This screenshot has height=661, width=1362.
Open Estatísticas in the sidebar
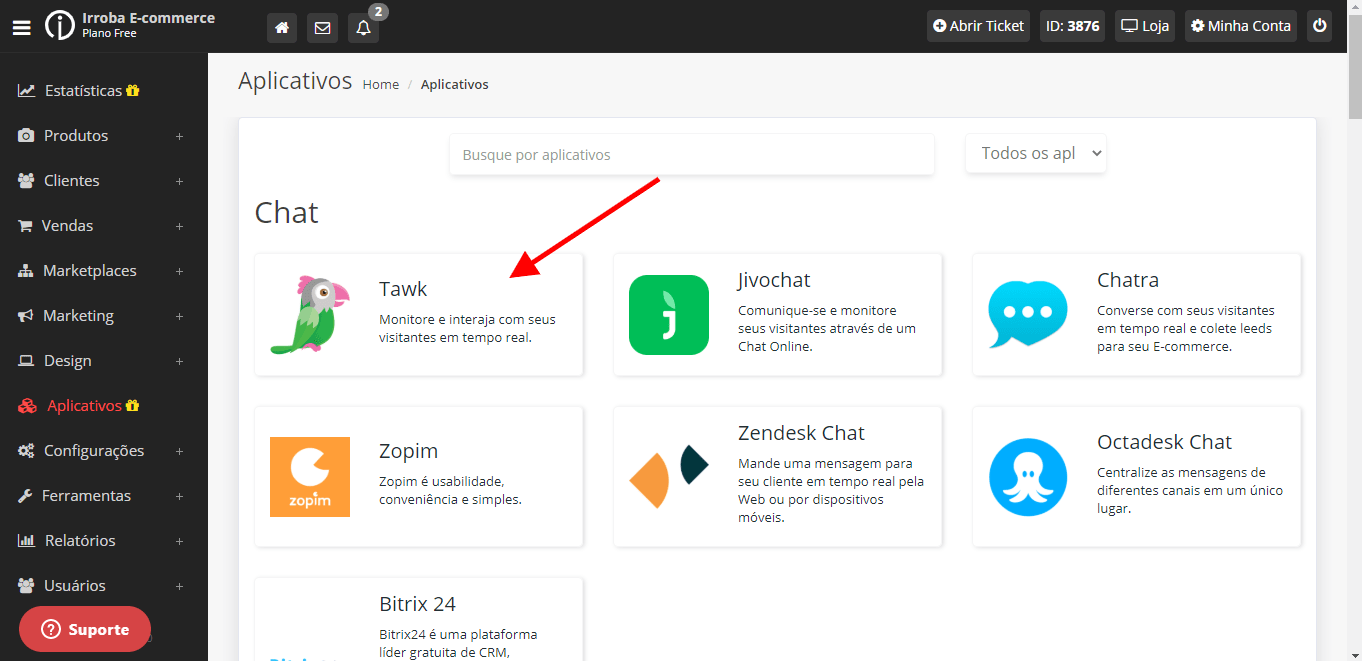coord(83,91)
